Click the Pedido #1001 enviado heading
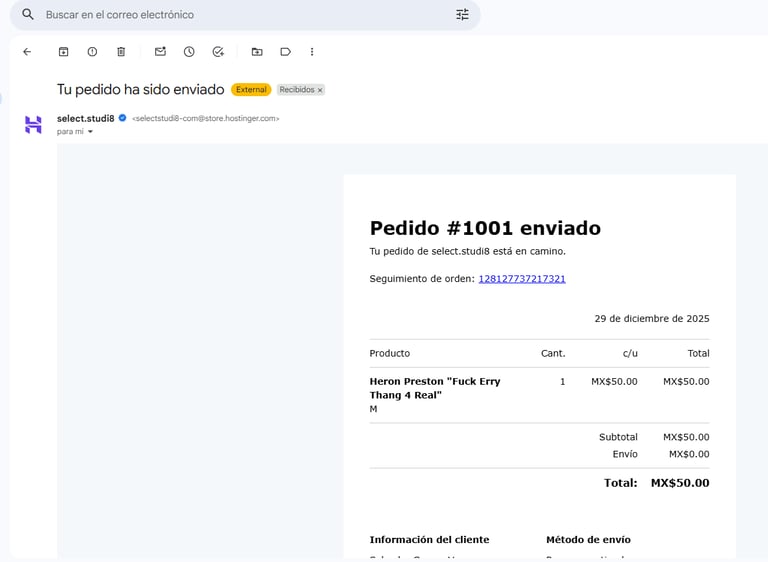Viewport: 768px width, 562px height. click(x=485, y=228)
